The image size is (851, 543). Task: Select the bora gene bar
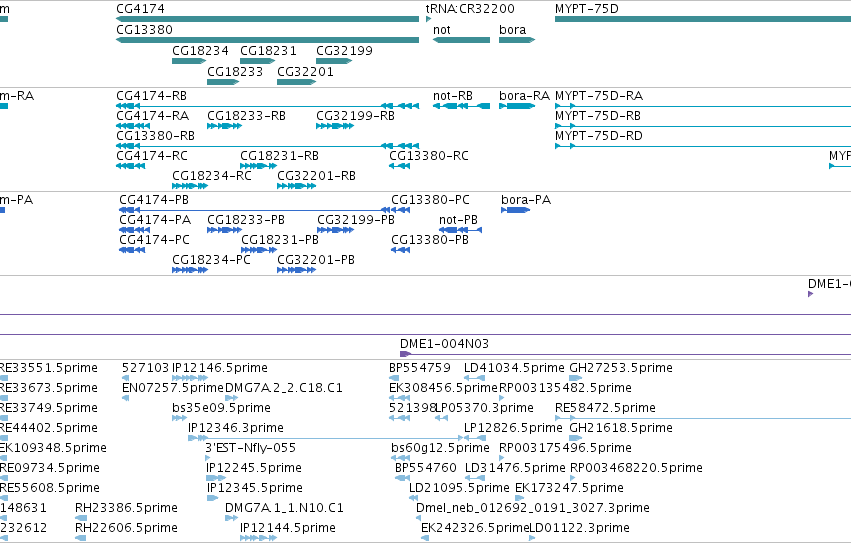point(517,40)
